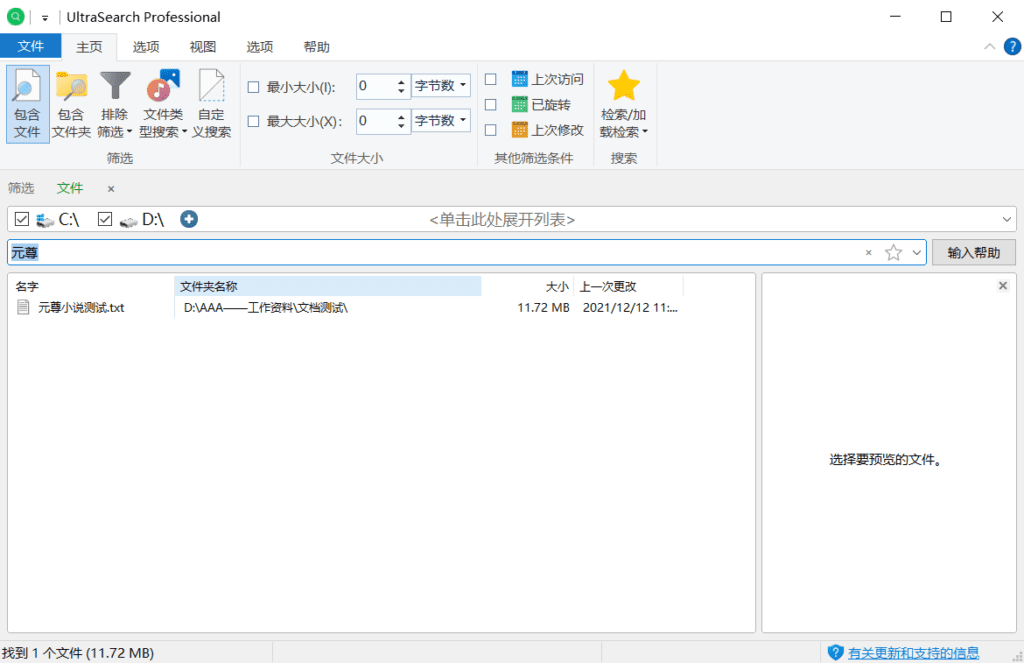Screen dimensions: 1024x663
Task: Enable the 最大大小 checkbox
Action: (x=253, y=121)
